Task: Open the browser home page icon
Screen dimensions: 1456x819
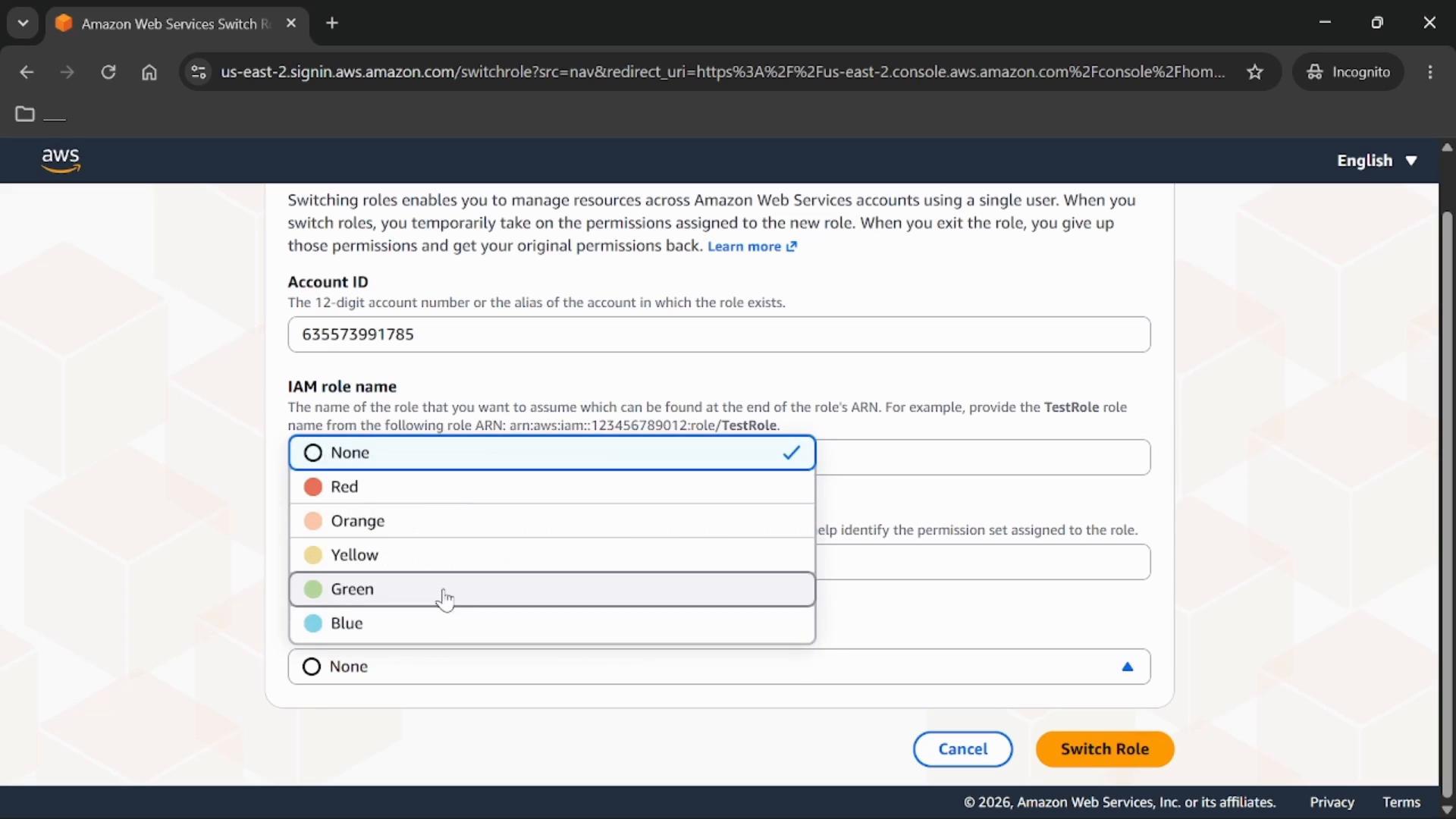Action: (149, 72)
